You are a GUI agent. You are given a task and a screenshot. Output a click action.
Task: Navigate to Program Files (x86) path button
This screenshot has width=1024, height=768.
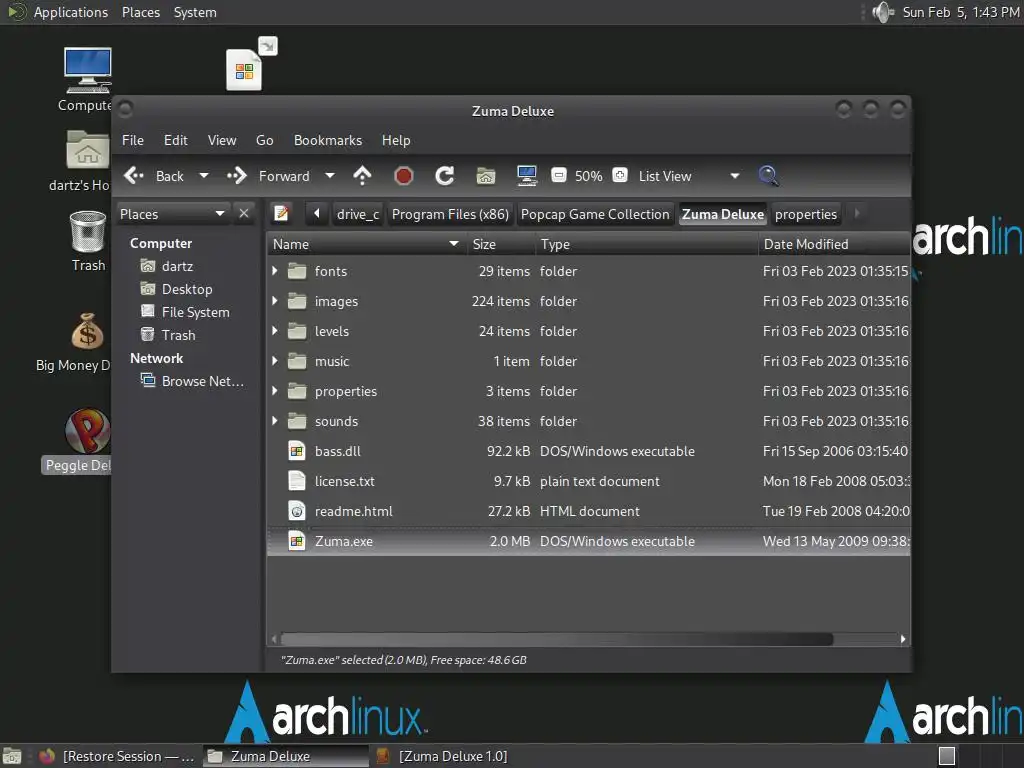pos(450,214)
